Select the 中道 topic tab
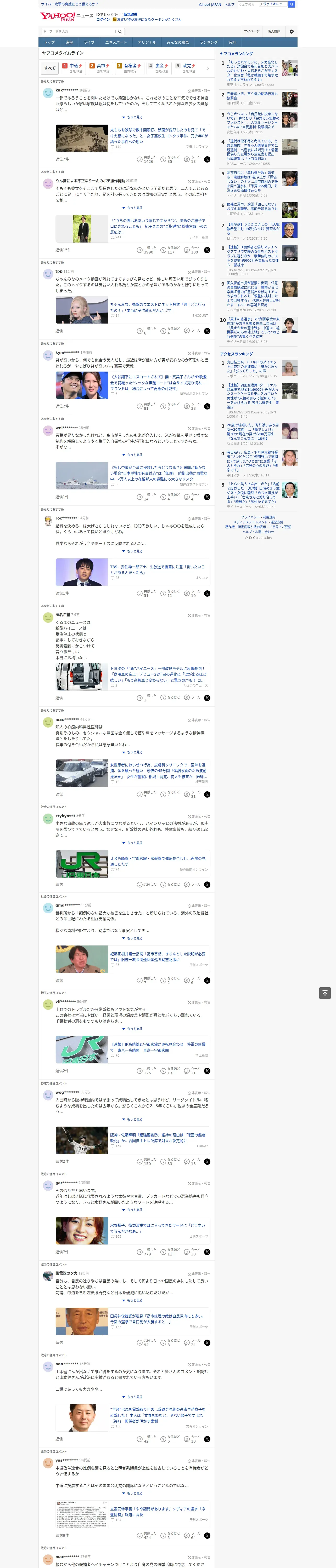This screenshot has width=336, height=1568. [72, 68]
